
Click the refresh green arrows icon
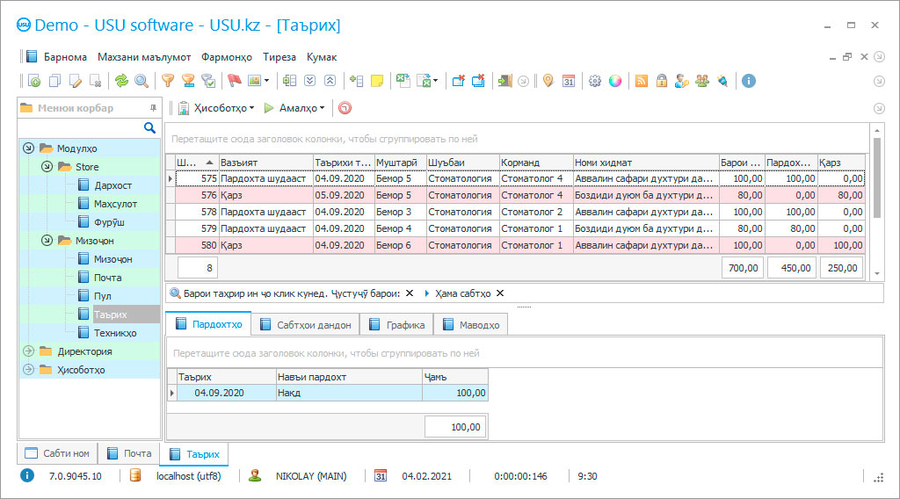point(121,81)
